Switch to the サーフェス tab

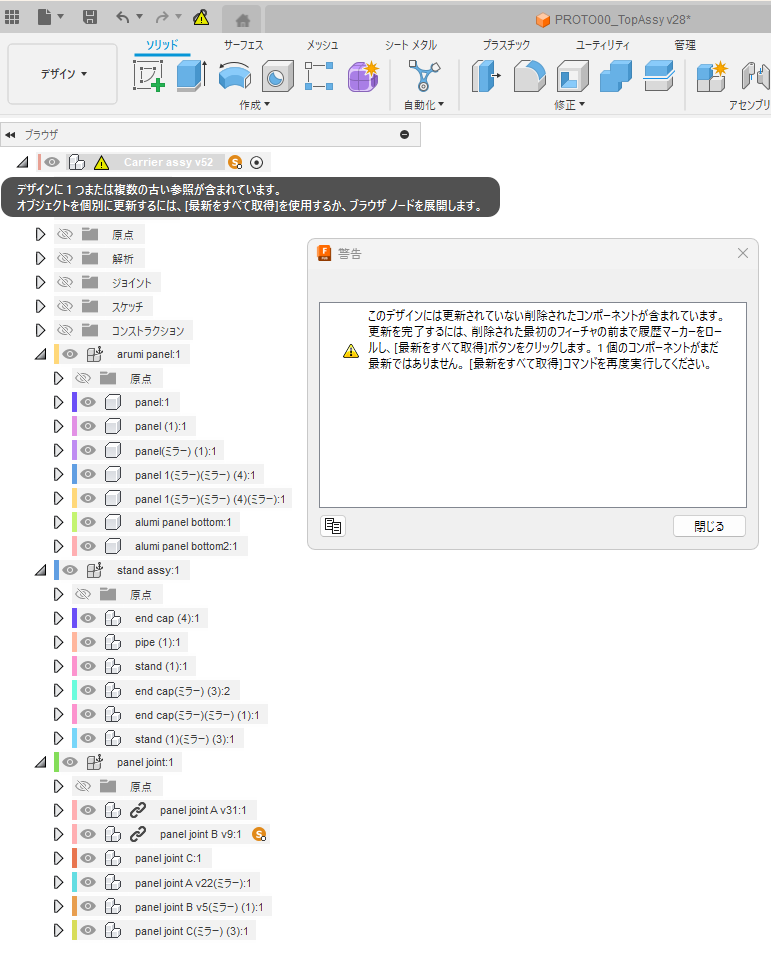pos(243,45)
